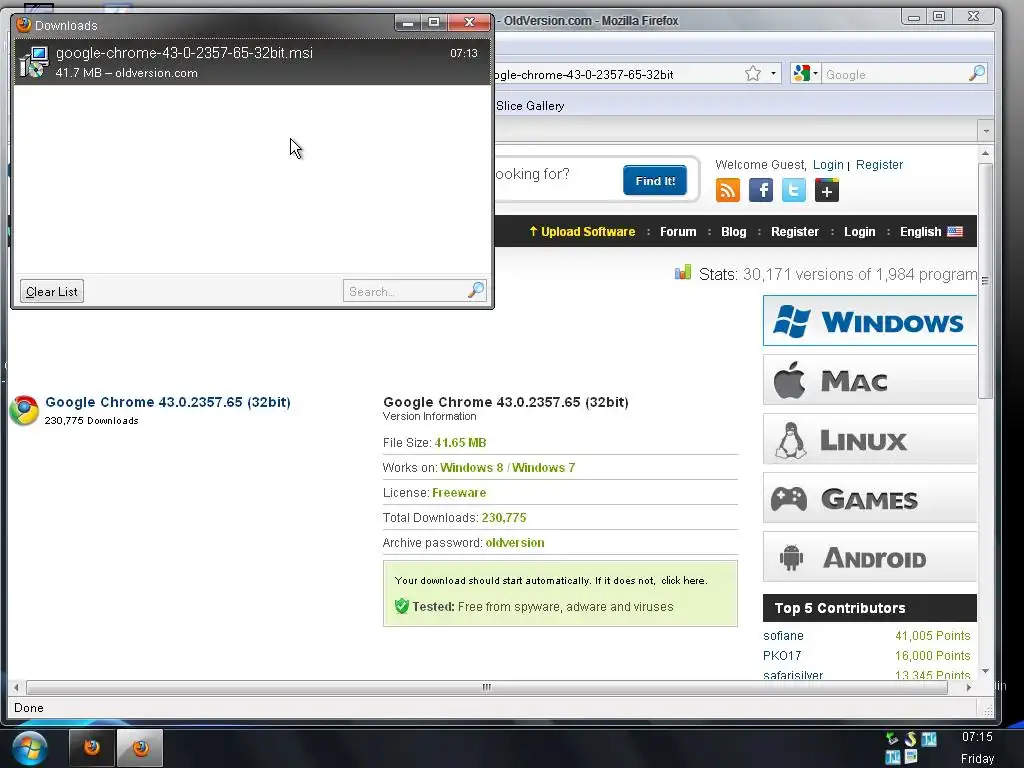Select the Android category banner

[870, 557]
